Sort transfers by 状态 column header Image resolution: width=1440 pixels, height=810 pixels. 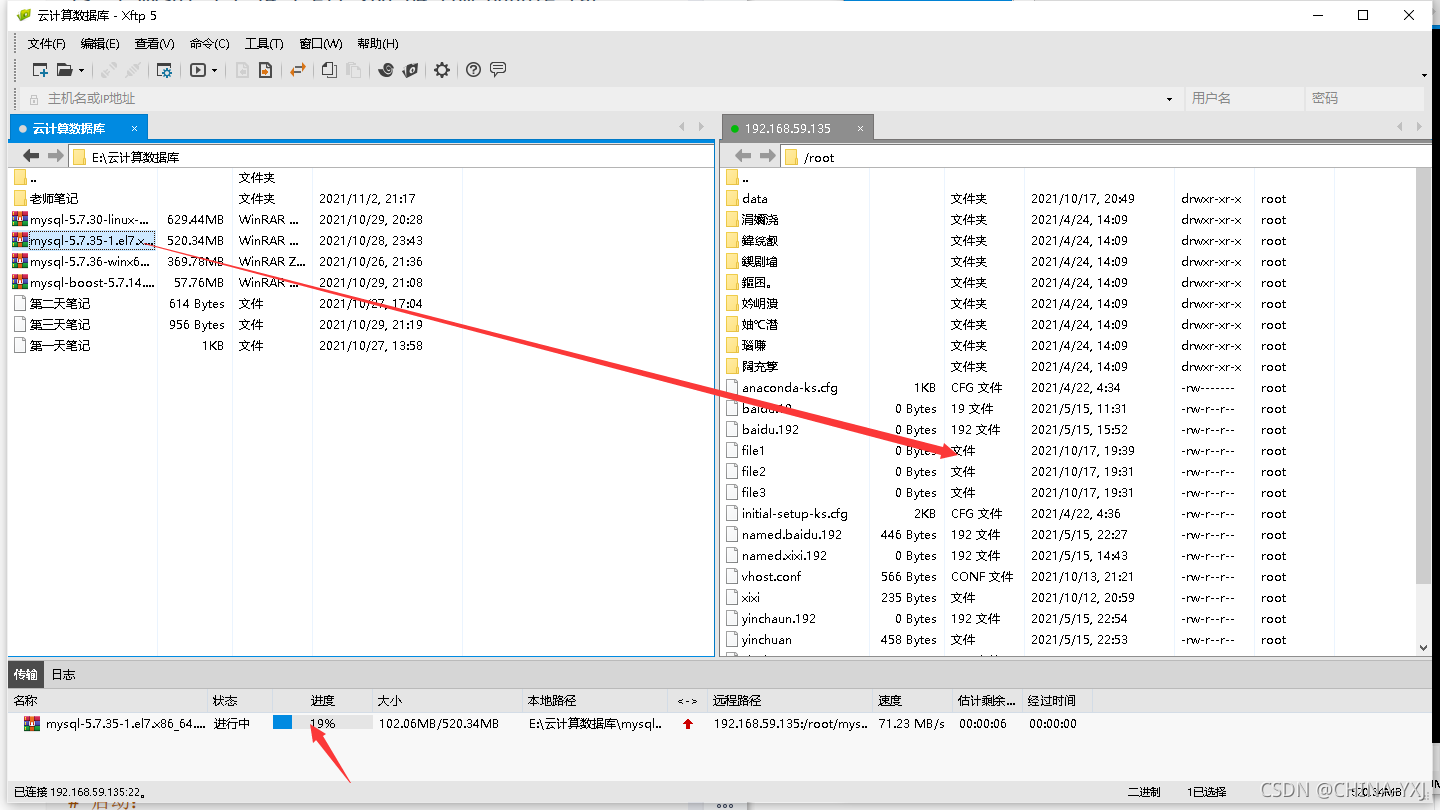pyautogui.click(x=240, y=700)
